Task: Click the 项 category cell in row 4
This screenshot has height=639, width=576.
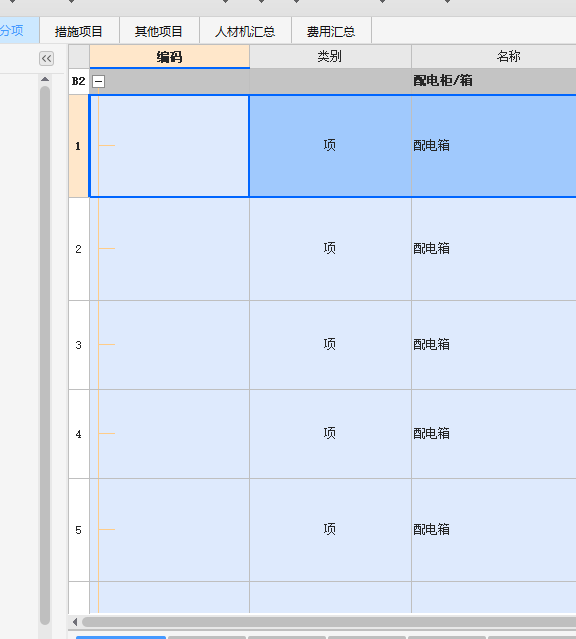Action: coord(330,434)
